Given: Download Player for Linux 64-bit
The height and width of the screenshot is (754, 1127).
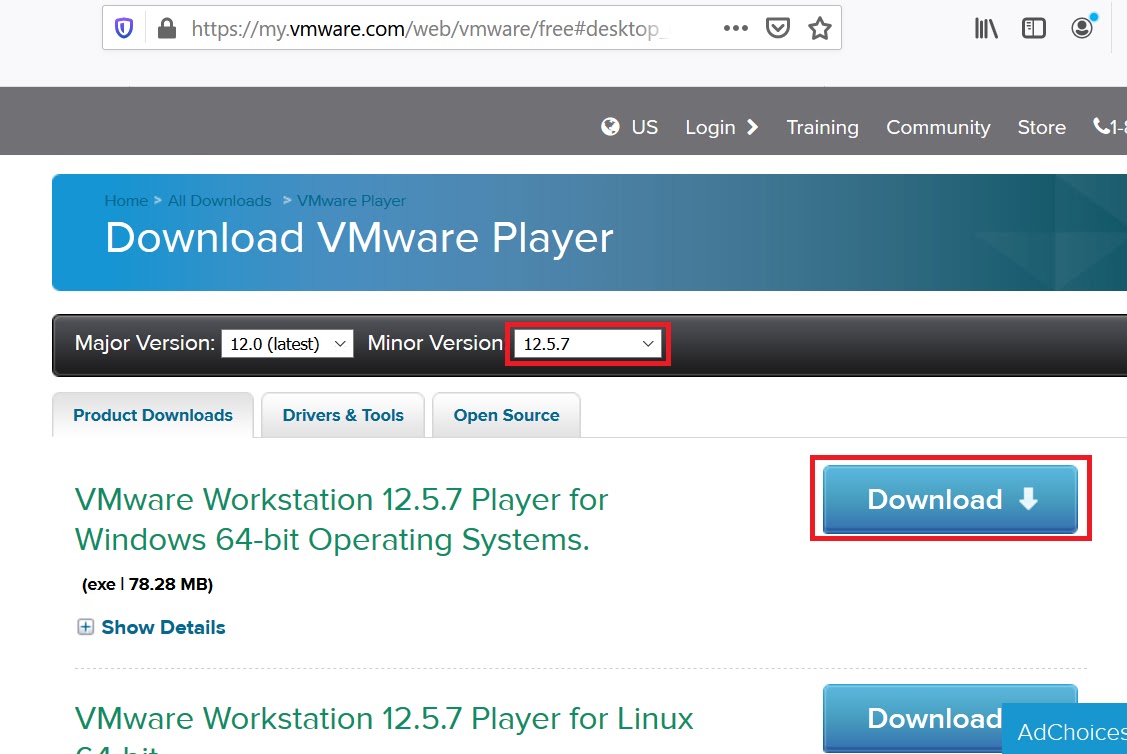Looking at the screenshot, I should pyautogui.click(x=950, y=718).
